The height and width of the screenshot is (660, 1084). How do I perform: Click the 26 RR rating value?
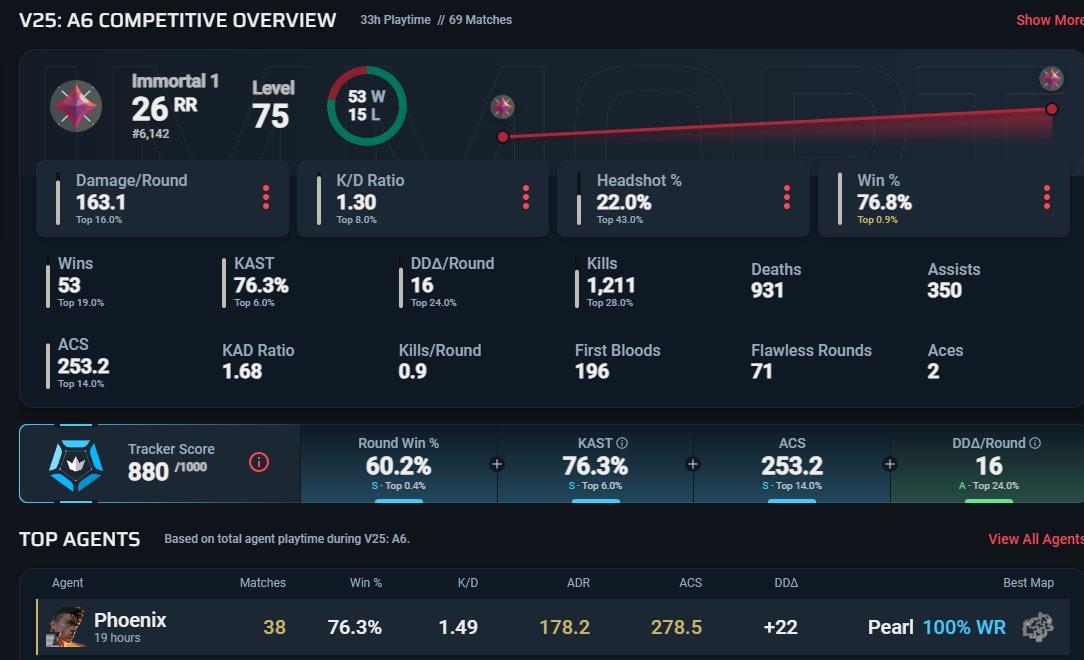tap(165, 109)
